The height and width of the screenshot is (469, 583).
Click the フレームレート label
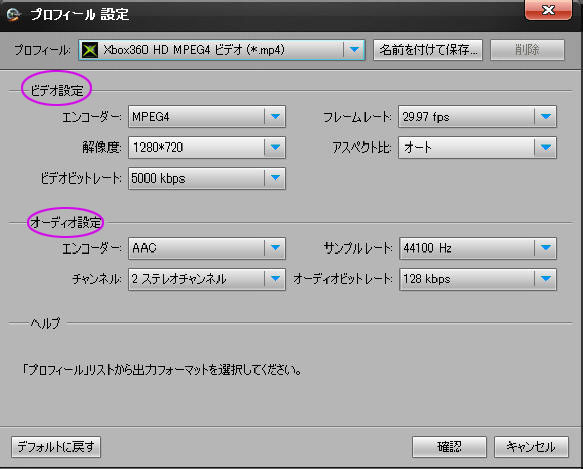pyautogui.click(x=357, y=117)
